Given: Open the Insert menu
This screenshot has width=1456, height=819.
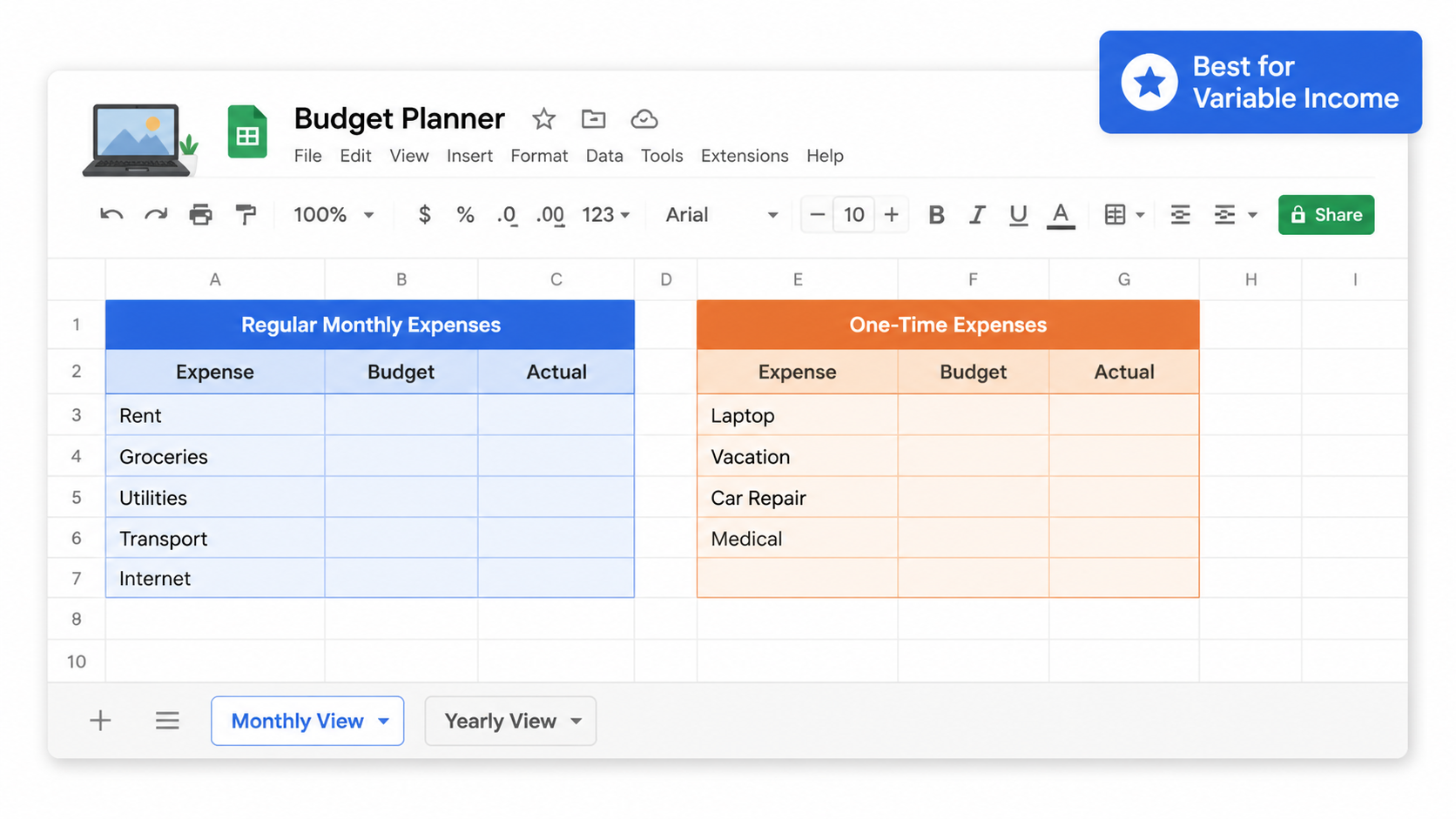Looking at the screenshot, I should 469,156.
